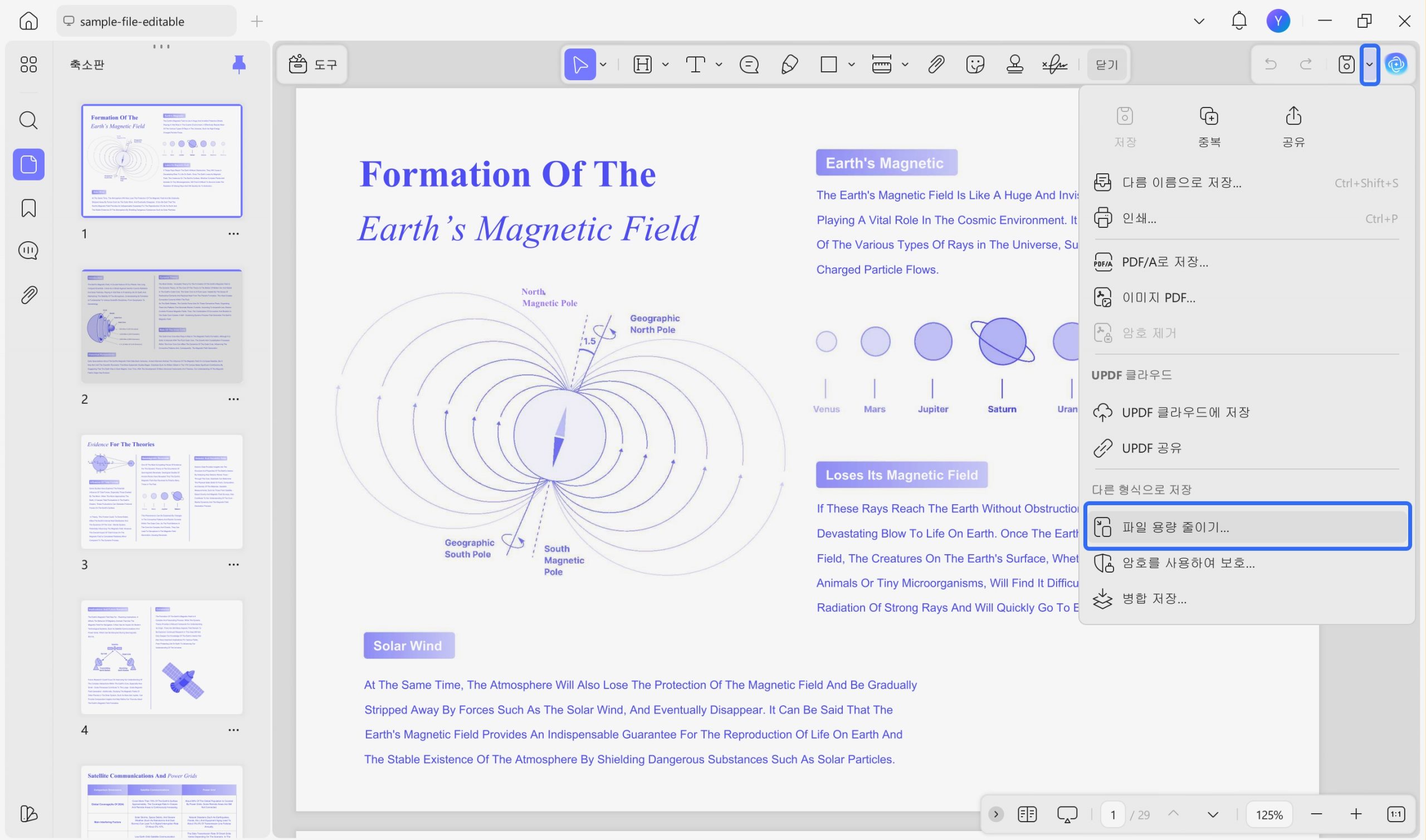Select the pencil drawing tool
The width and height of the screenshot is (1426, 840).
789,64
